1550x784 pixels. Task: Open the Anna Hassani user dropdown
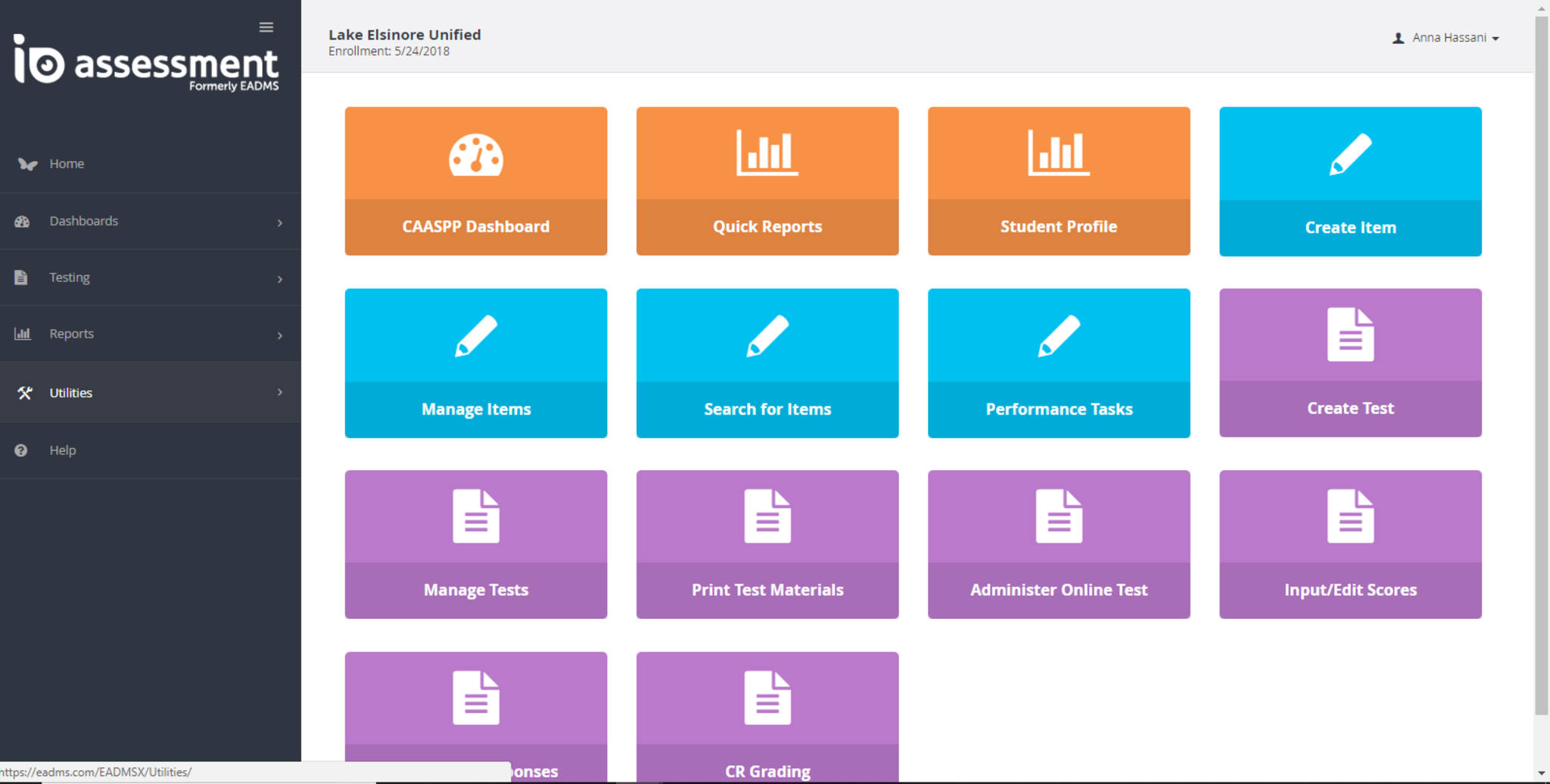(1446, 38)
